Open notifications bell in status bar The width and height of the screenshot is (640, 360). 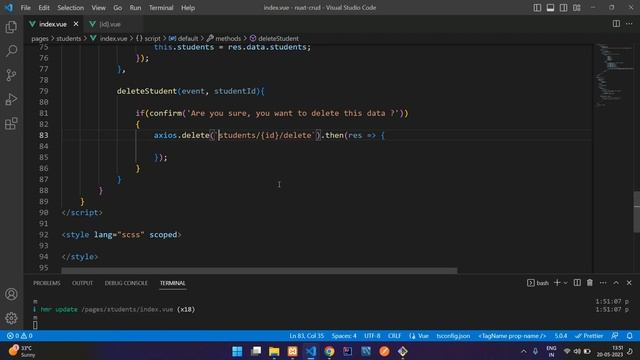tap(629, 336)
